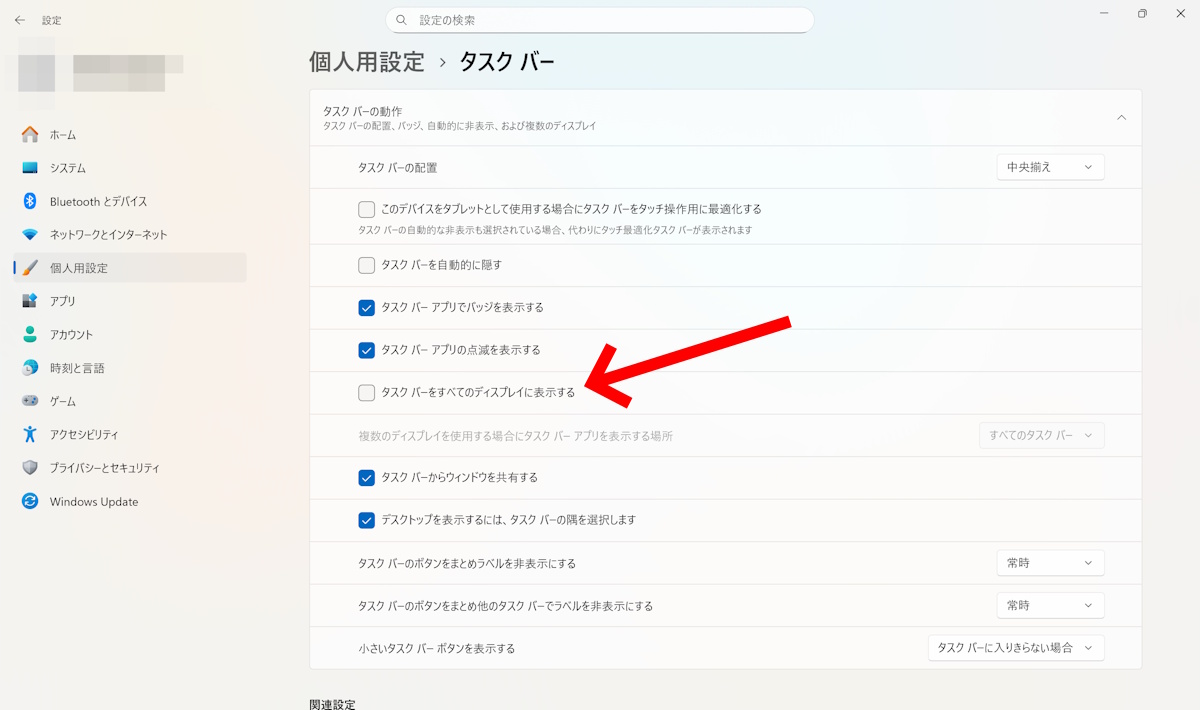The width and height of the screenshot is (1200, 710).
Task: Open Windows Update icon in sidebar
Action: [x=30, y=501]
